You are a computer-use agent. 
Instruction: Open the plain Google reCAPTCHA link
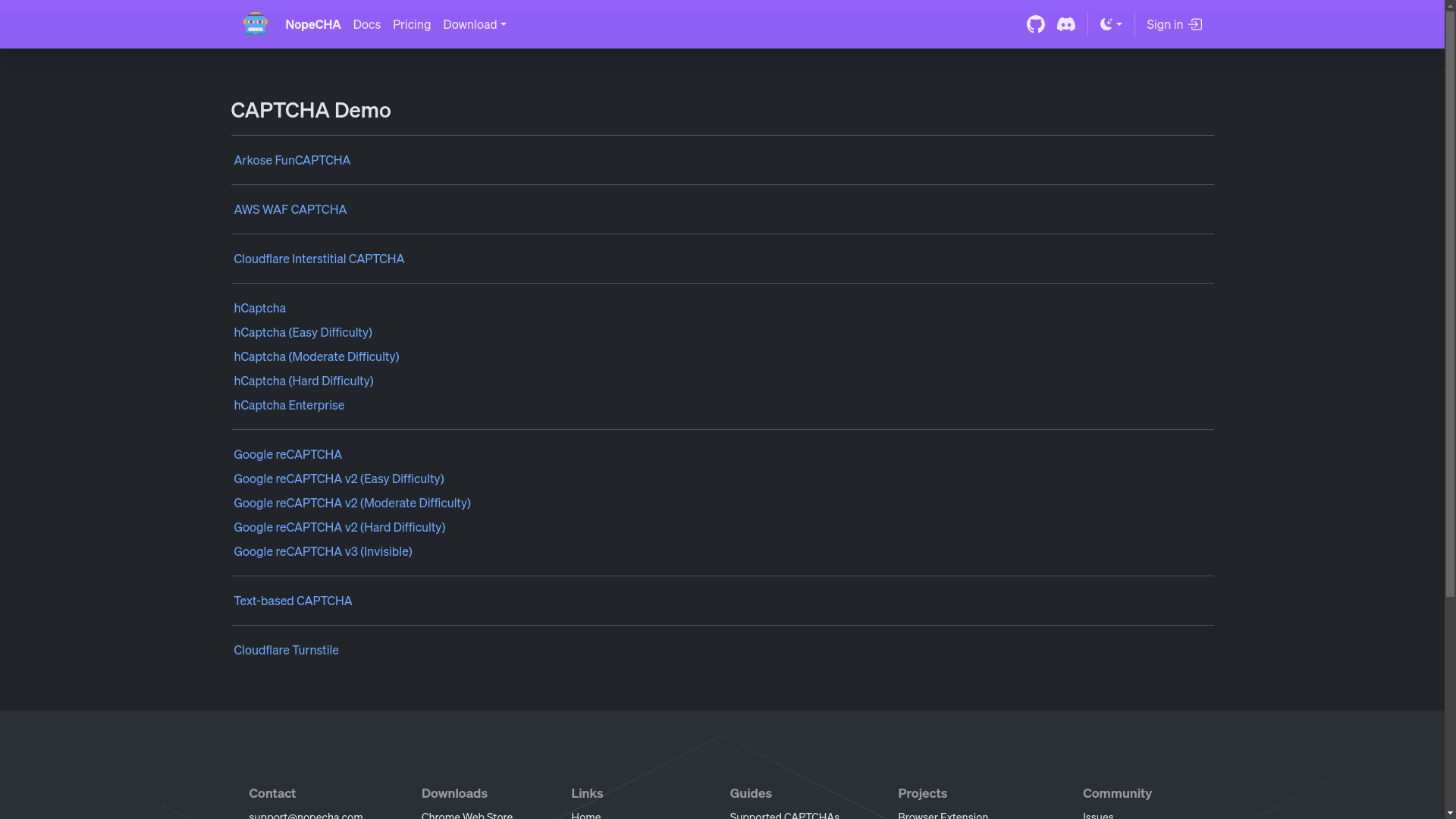point(287,454)
